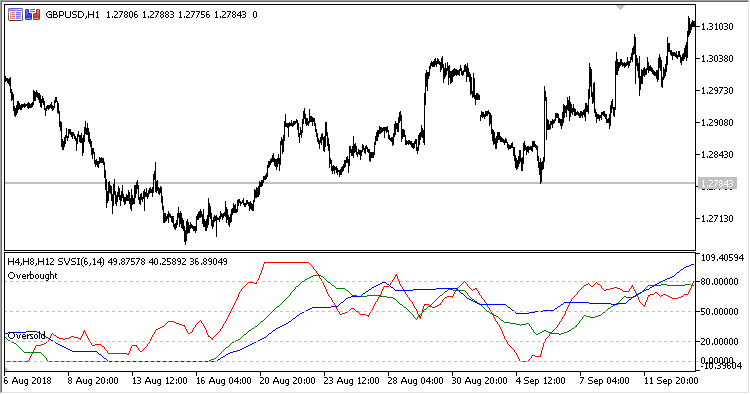Open the Depth of Market table icon
The image size is (750, 394).
(x=15, y=15)
